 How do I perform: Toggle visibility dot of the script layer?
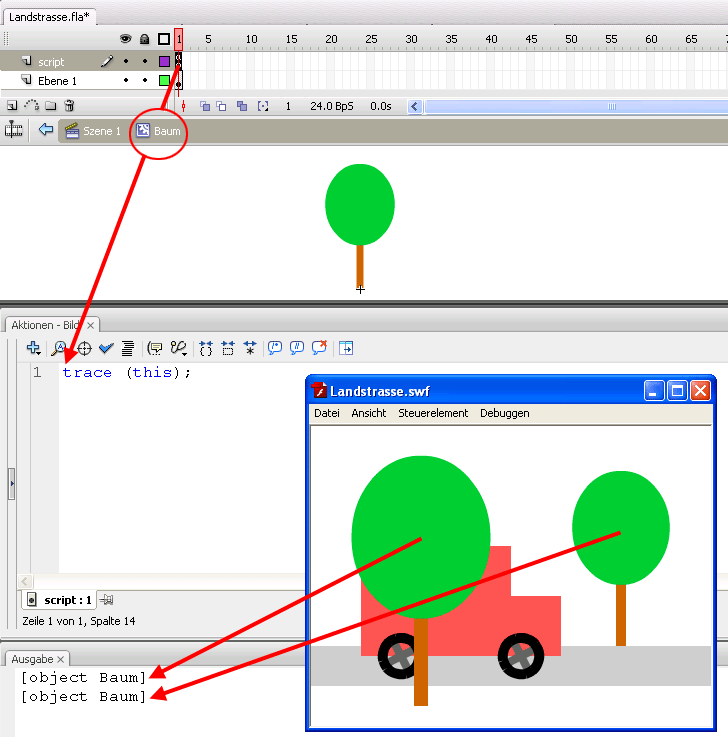point(126,62)
